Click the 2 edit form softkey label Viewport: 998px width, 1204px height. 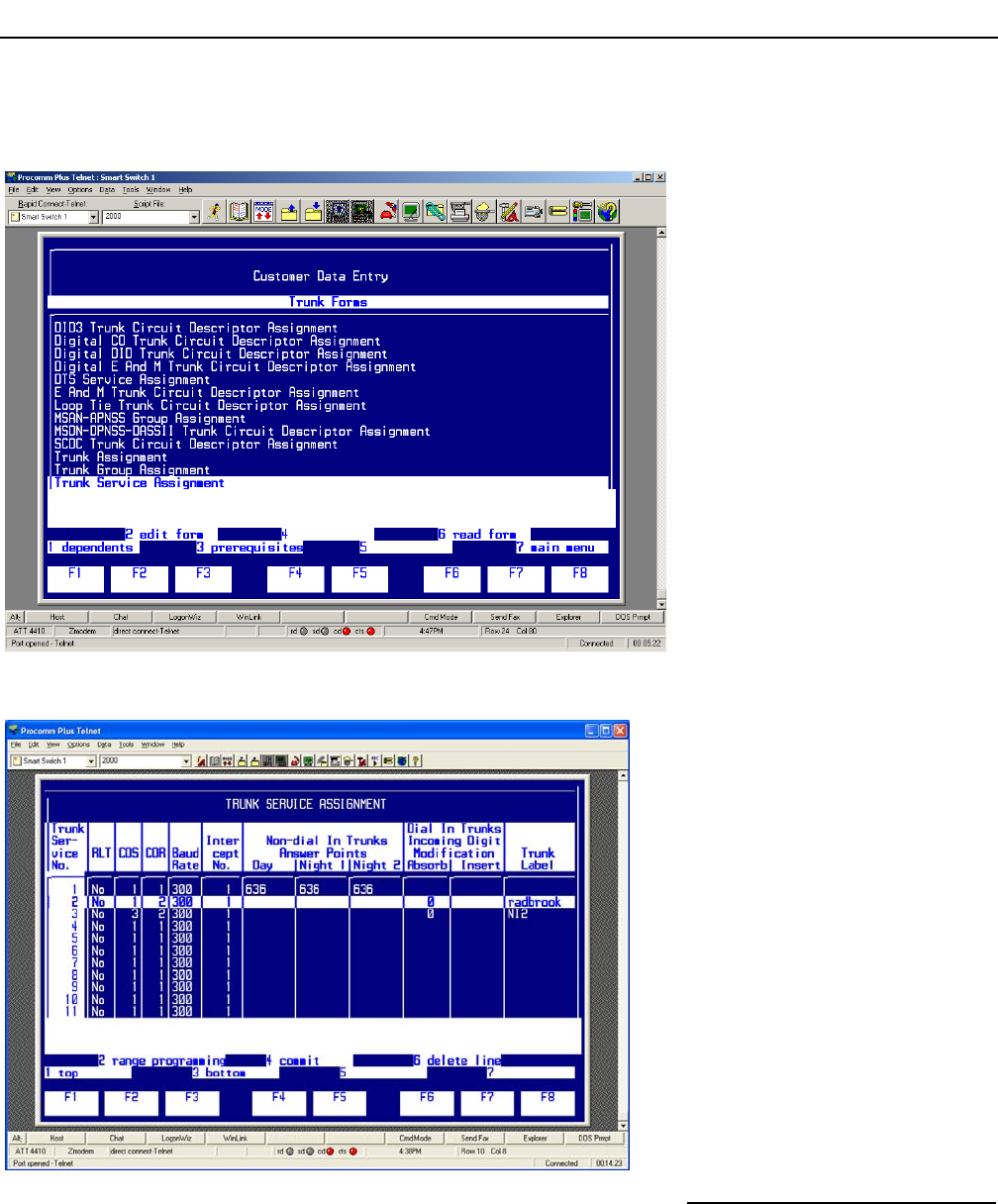point(163,535)
